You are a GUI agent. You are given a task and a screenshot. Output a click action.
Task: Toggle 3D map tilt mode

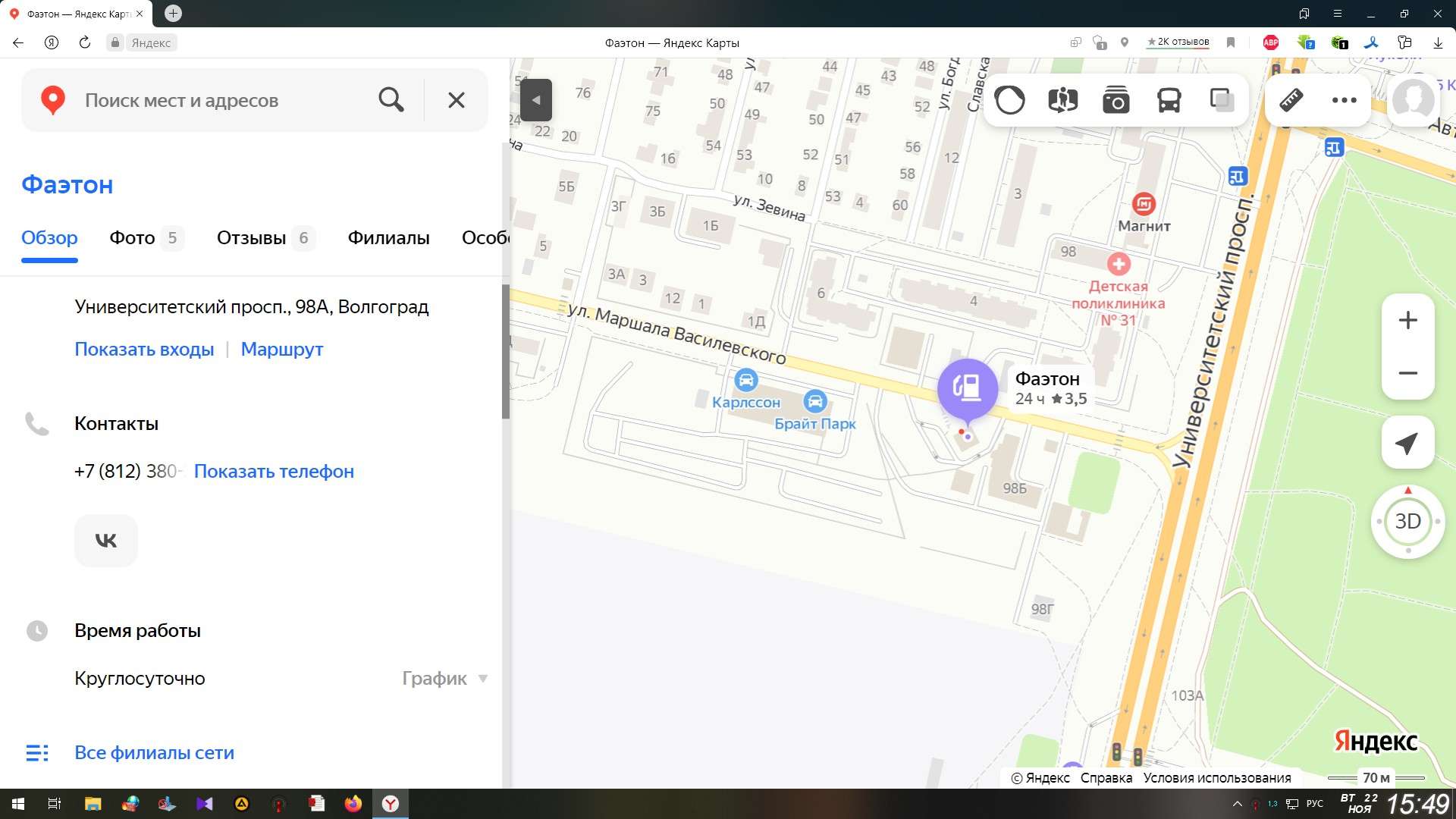(x=1407, y=522)
